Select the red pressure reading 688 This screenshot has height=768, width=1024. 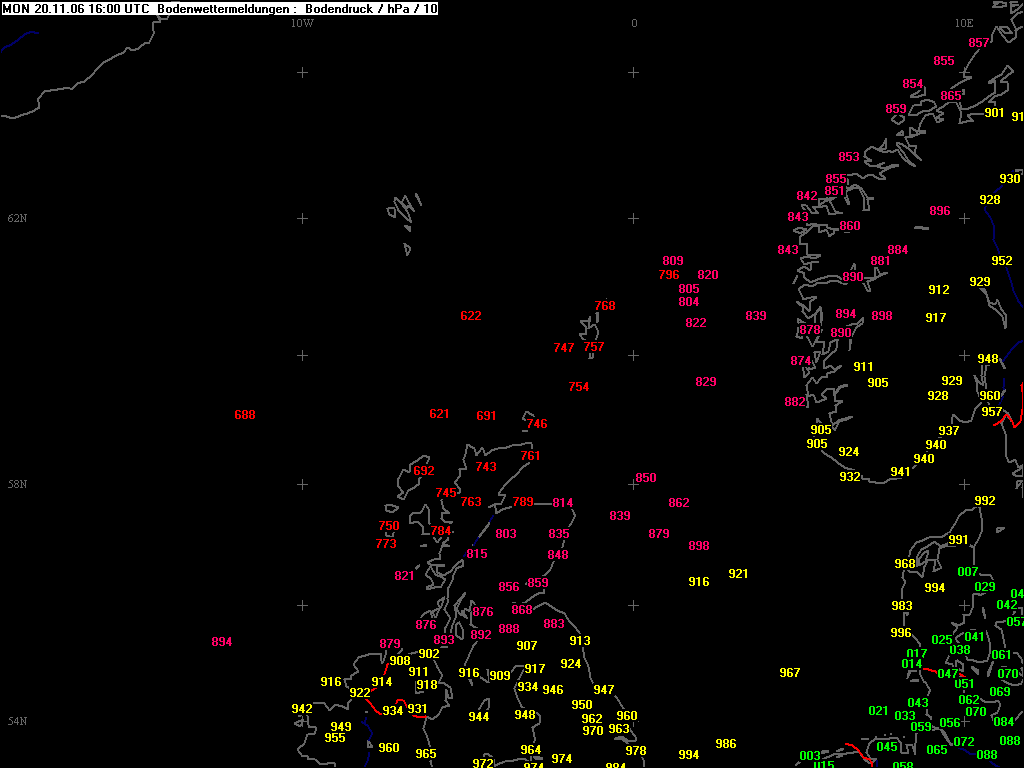(245, 415)
